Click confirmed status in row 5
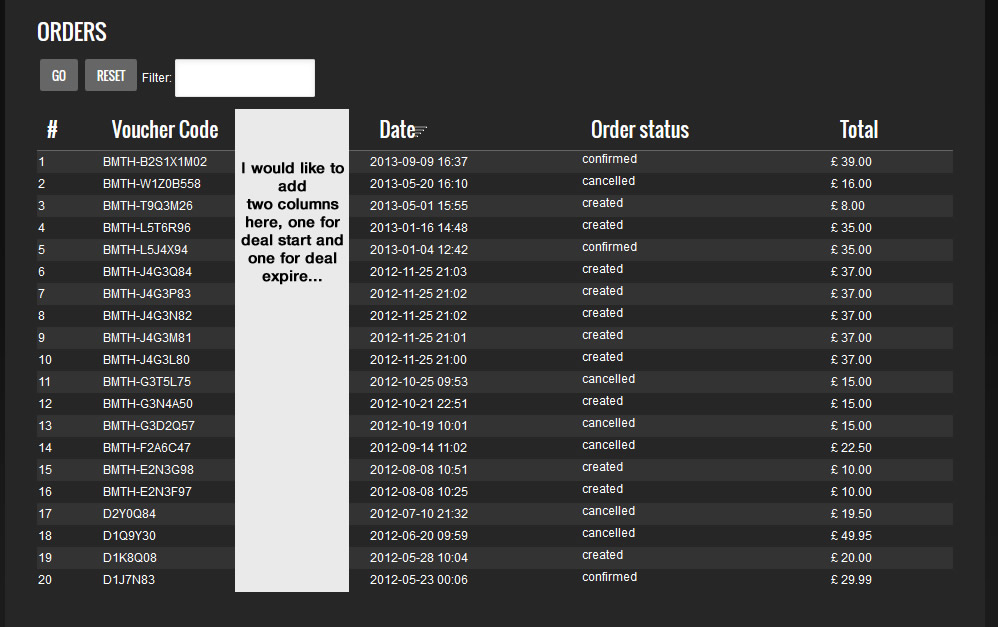Screen dimensions: 998x627 609,247
